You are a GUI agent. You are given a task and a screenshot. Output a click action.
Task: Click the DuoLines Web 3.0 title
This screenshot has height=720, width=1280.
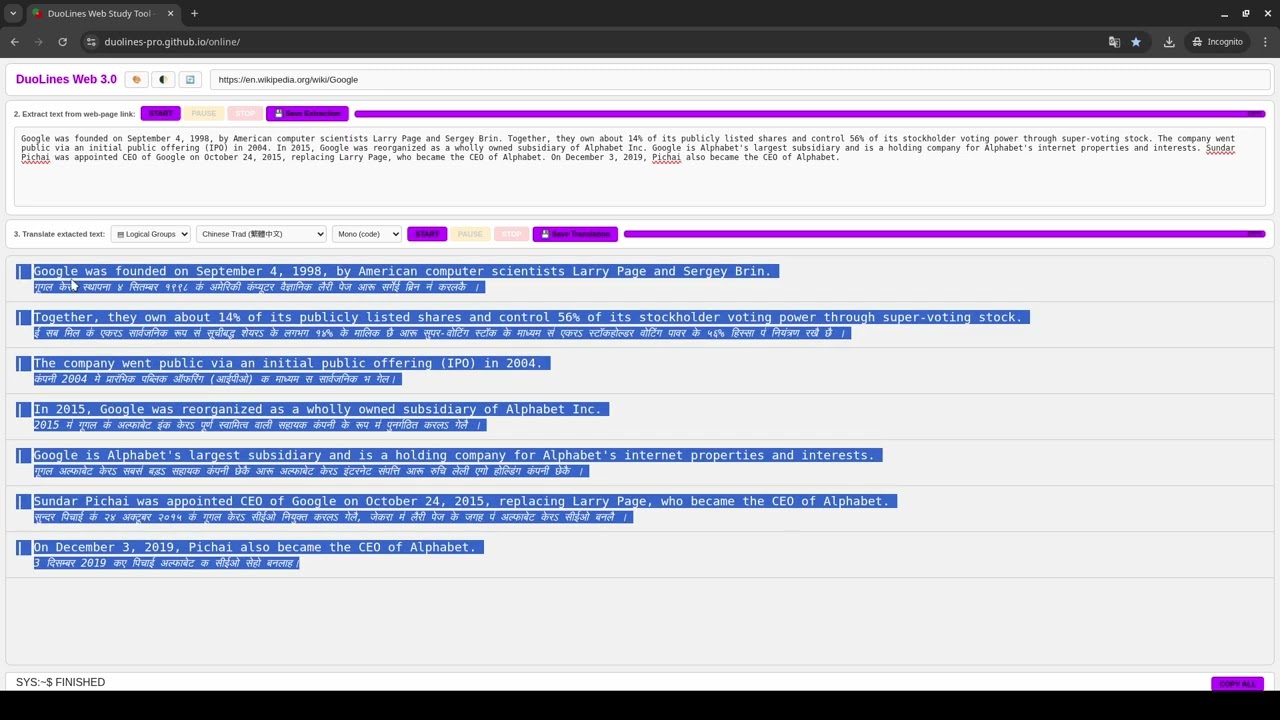point(66,80)
